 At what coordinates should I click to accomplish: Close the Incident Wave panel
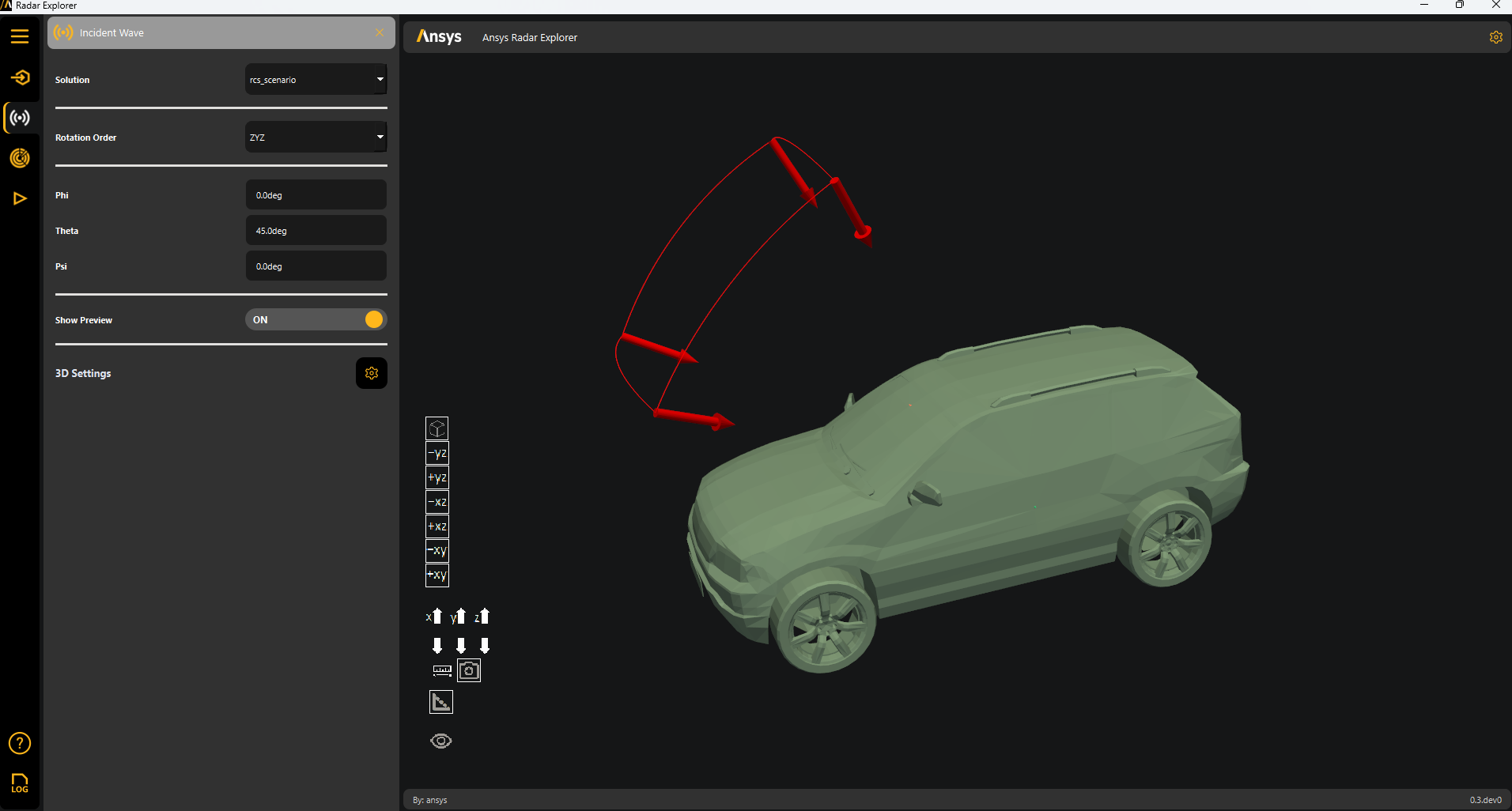coord(380,32)
